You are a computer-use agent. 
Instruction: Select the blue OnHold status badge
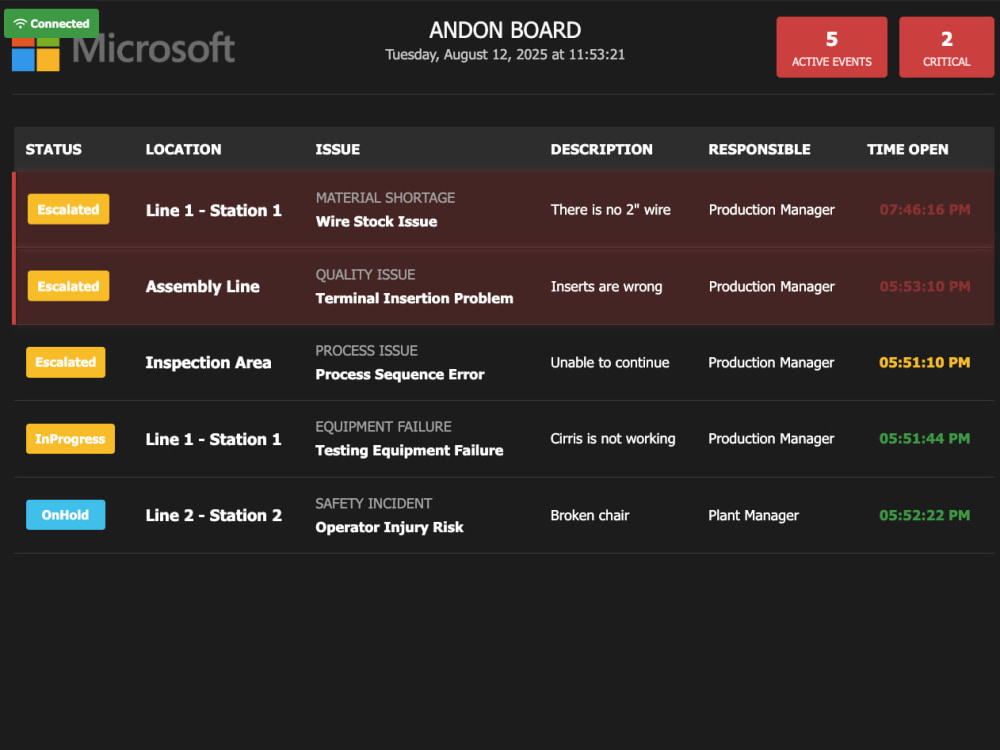coord(66,515)
